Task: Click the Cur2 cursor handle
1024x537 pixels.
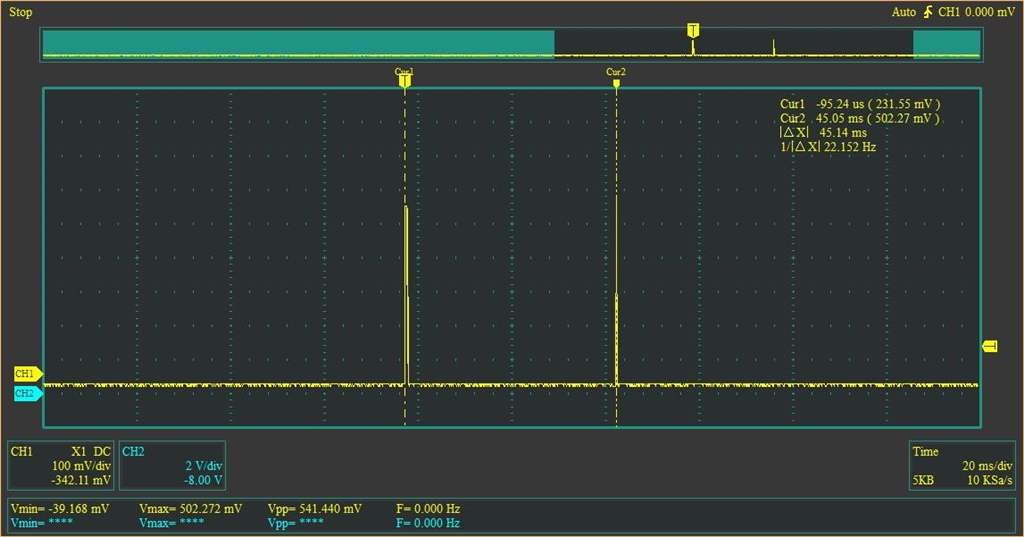Action: pyautogui.click(x=616, y=83)
